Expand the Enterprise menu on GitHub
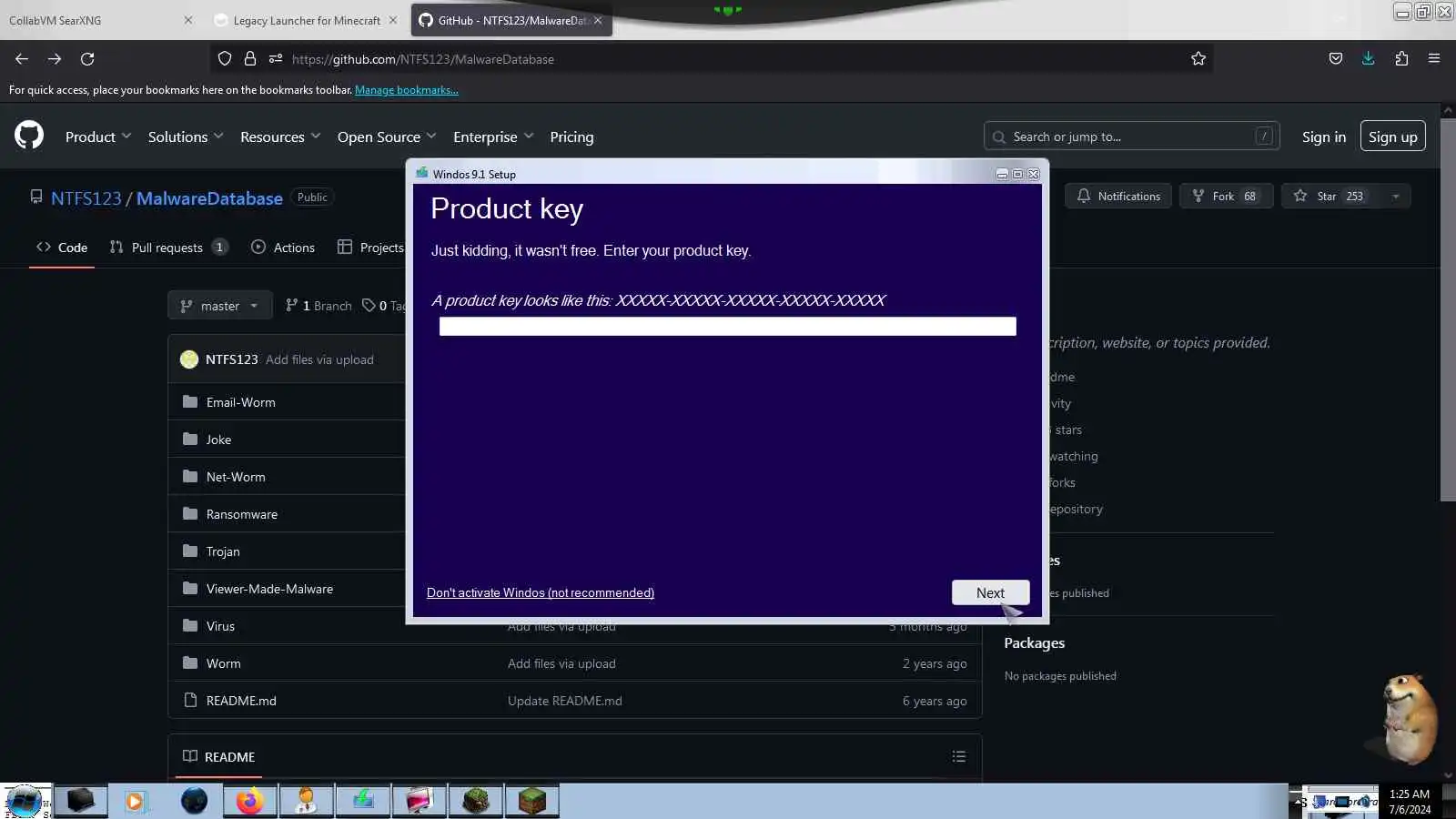Image resolution: width=1456 pixels, height=819 pixels. pos(493,136)
